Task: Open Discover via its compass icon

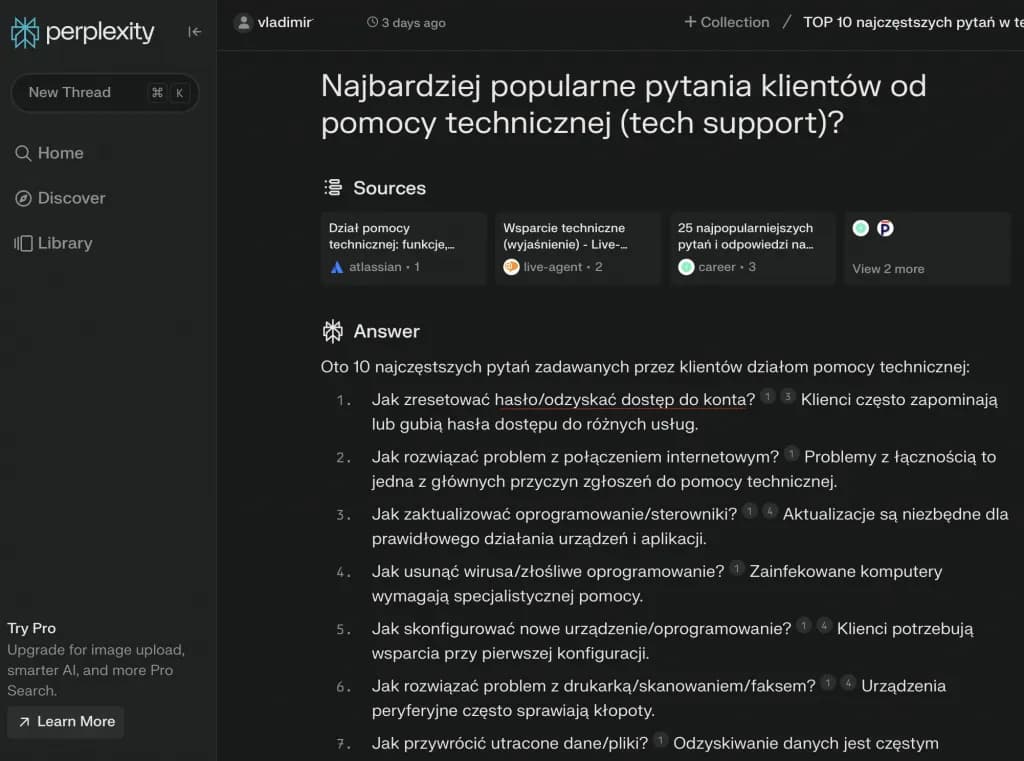Action: (22, 198)
